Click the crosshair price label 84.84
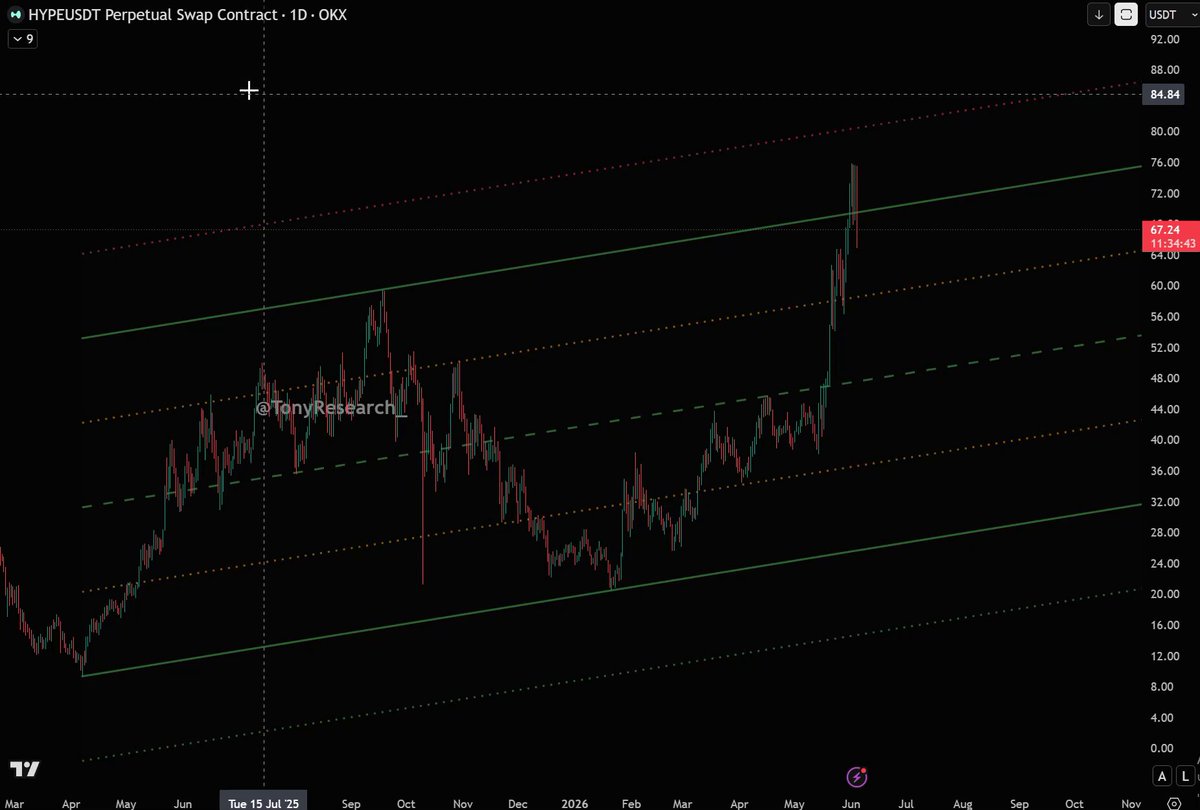Screen dimensions: 1200x810 pyautogui.click(x=1166, y=95)
